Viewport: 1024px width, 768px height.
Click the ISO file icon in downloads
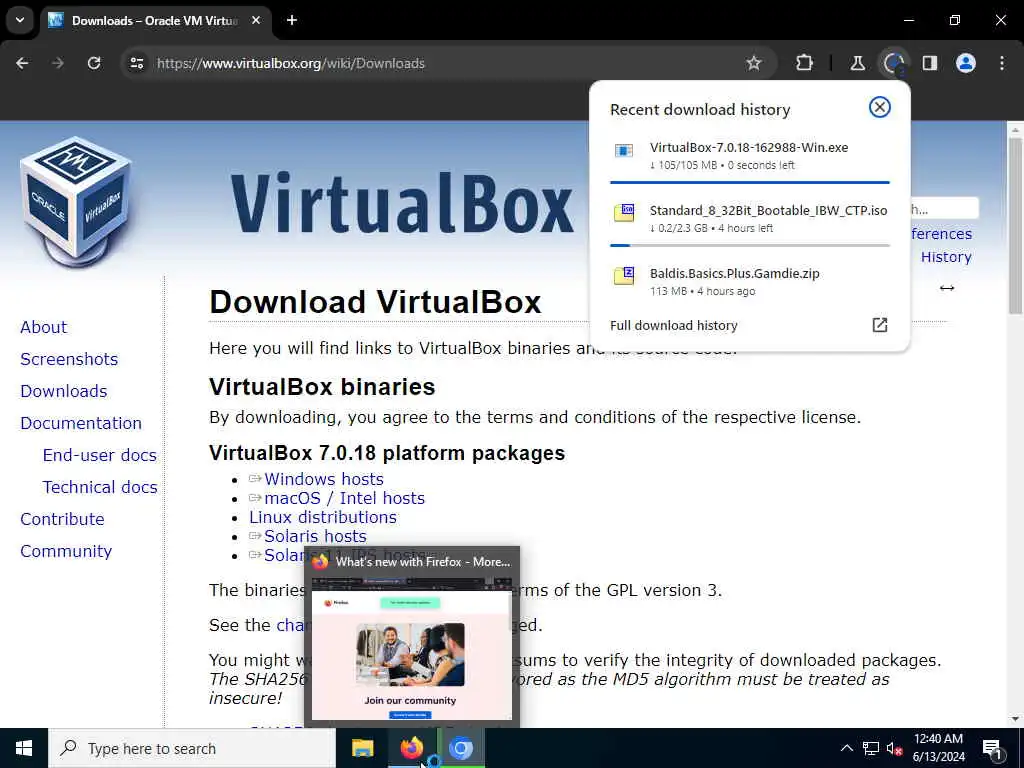coord(624,213)
